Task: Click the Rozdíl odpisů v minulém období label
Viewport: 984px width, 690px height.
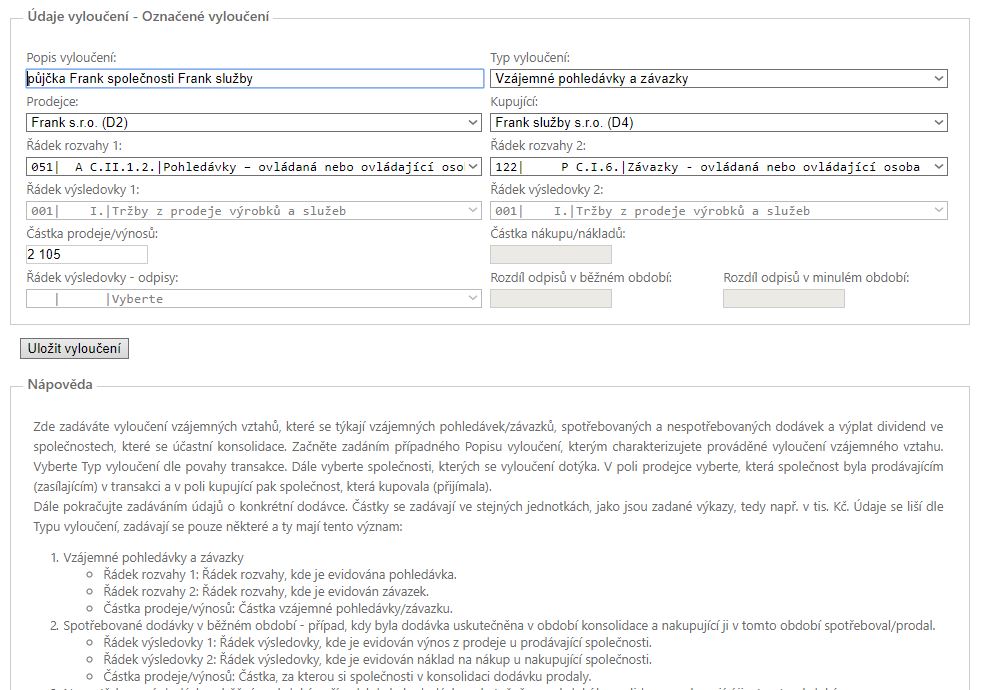Action: tap(816, 278)
